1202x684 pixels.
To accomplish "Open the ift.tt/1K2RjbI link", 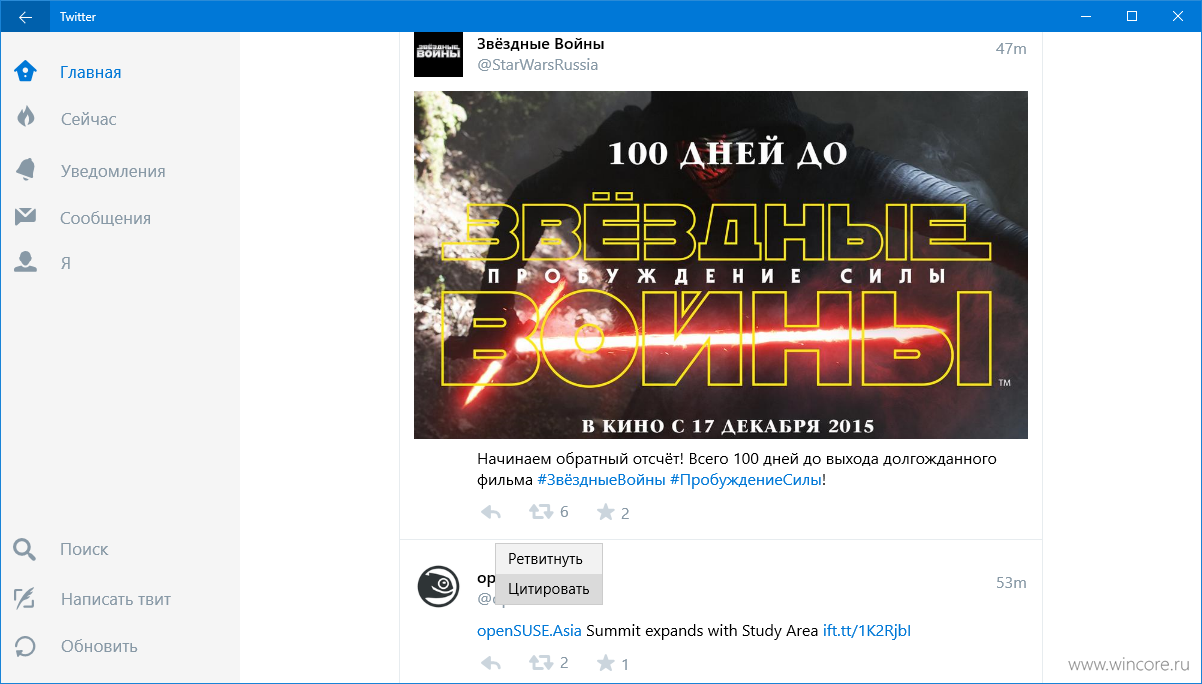I will tap(866, 631).
